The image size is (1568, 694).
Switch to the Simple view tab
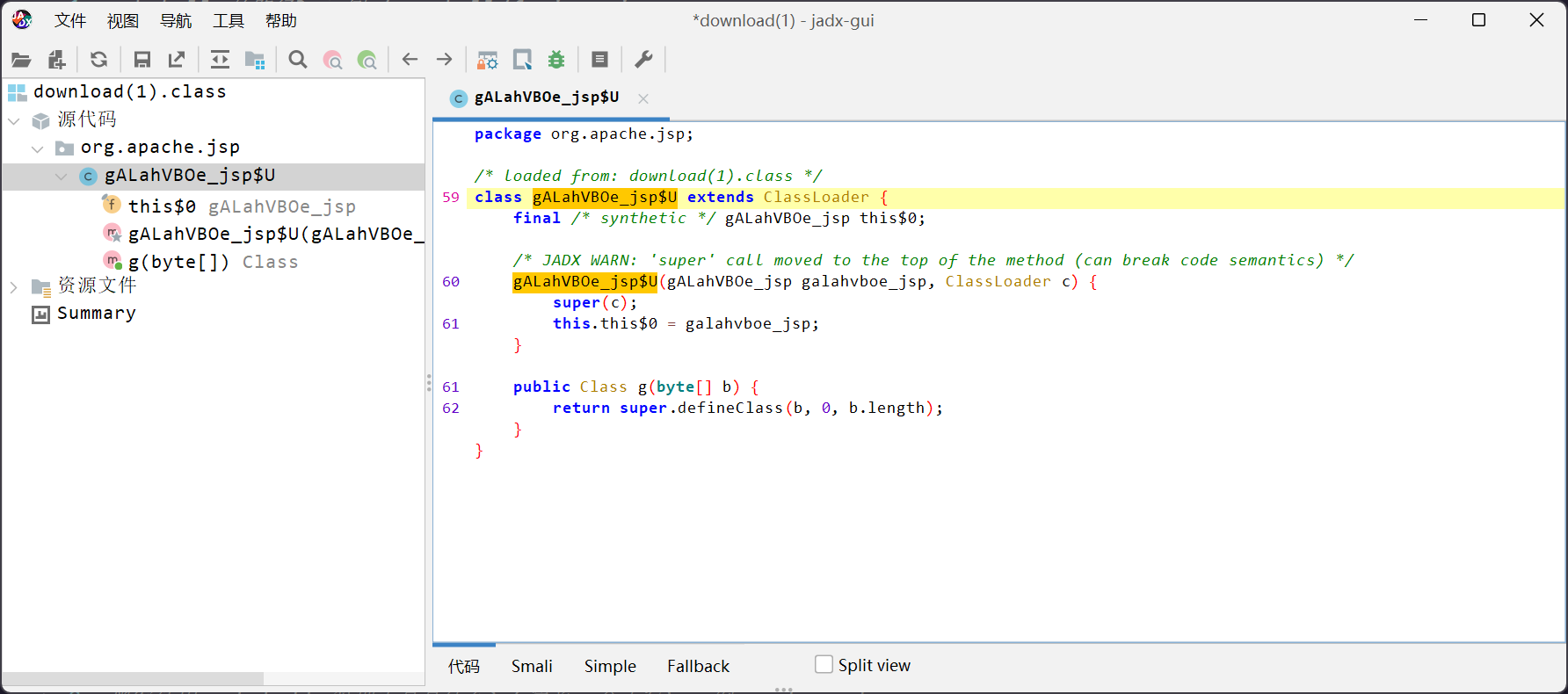click(x=610, y=666)
